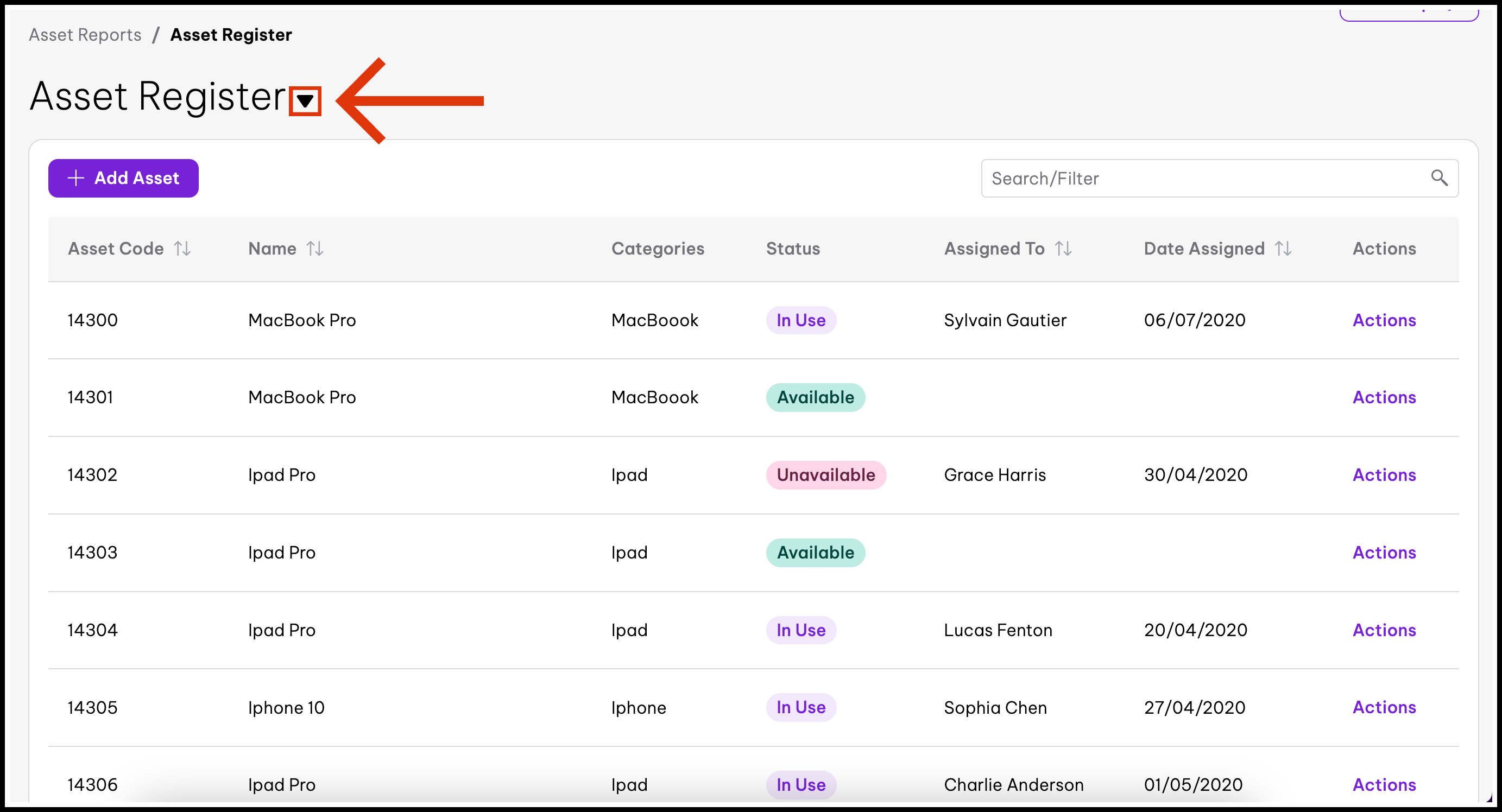Go to Asset Reports breadcrumb
This screenshot has height=812, width=1502.
click(85, 35)
